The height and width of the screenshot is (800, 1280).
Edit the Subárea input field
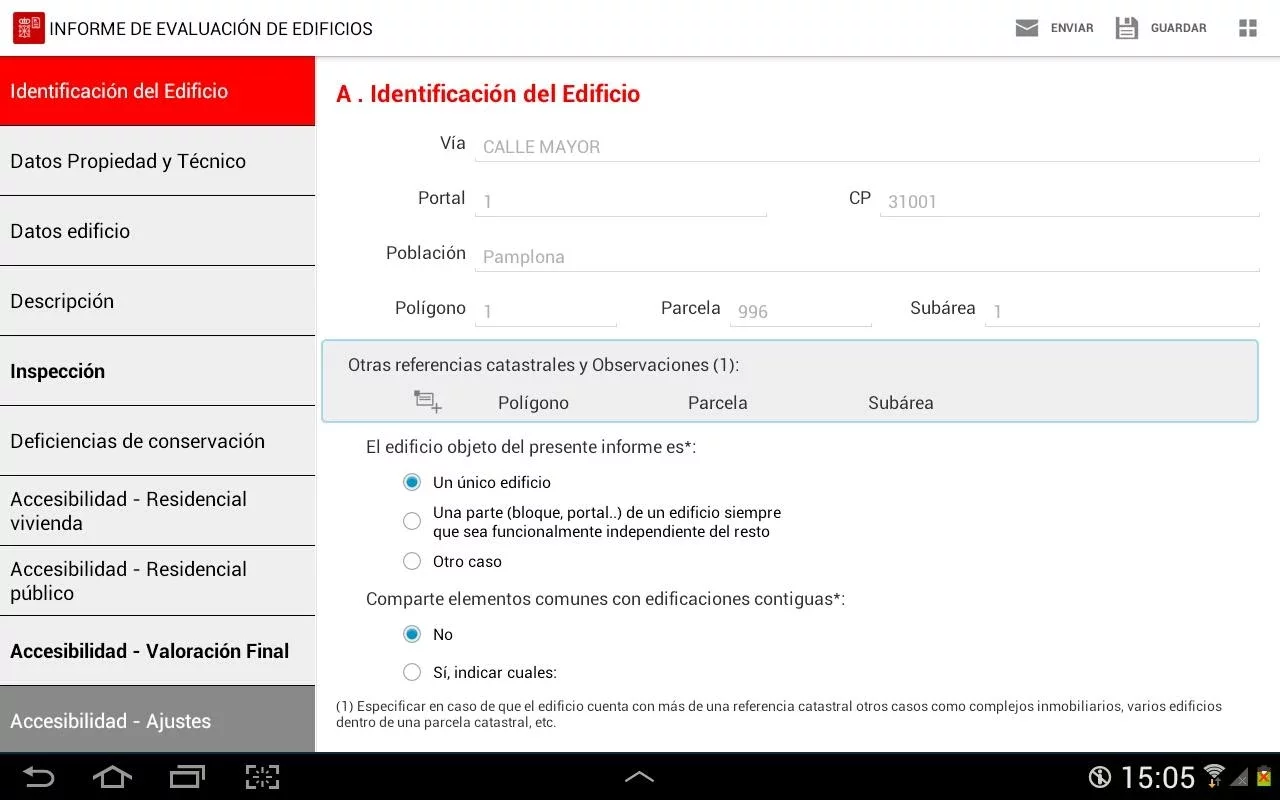(1122, 311)
